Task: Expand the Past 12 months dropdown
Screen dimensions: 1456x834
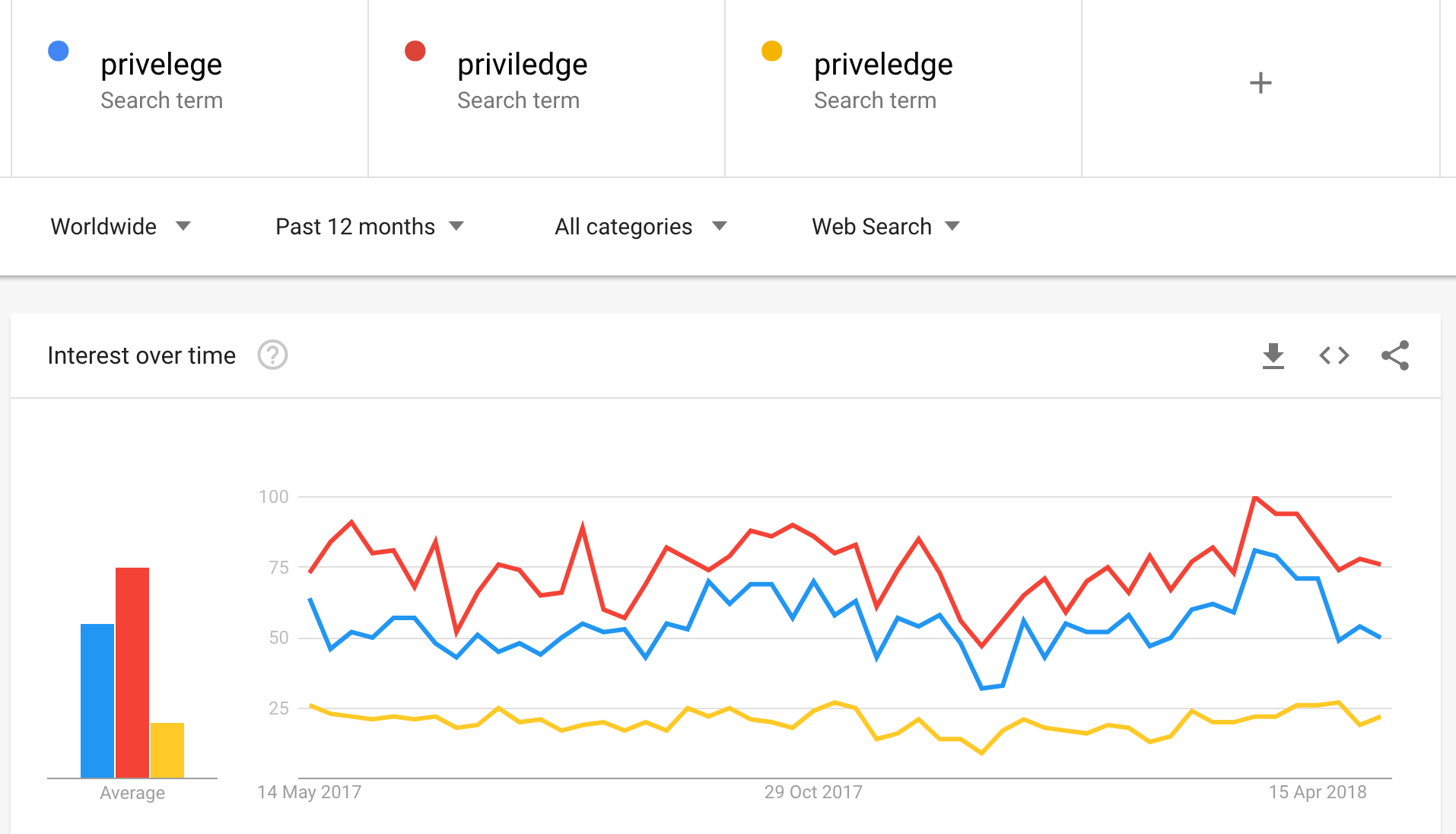Action: coord(370,226)
